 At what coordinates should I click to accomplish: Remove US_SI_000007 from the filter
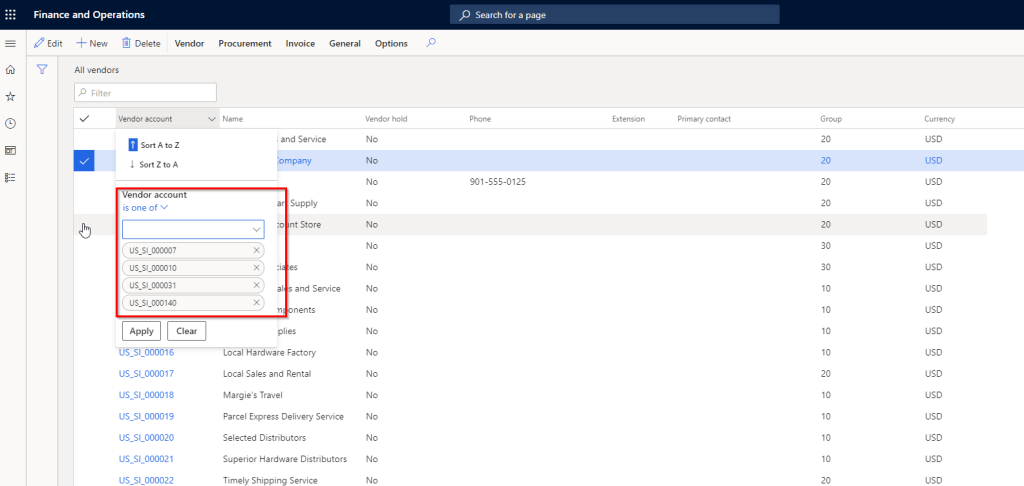257,250
